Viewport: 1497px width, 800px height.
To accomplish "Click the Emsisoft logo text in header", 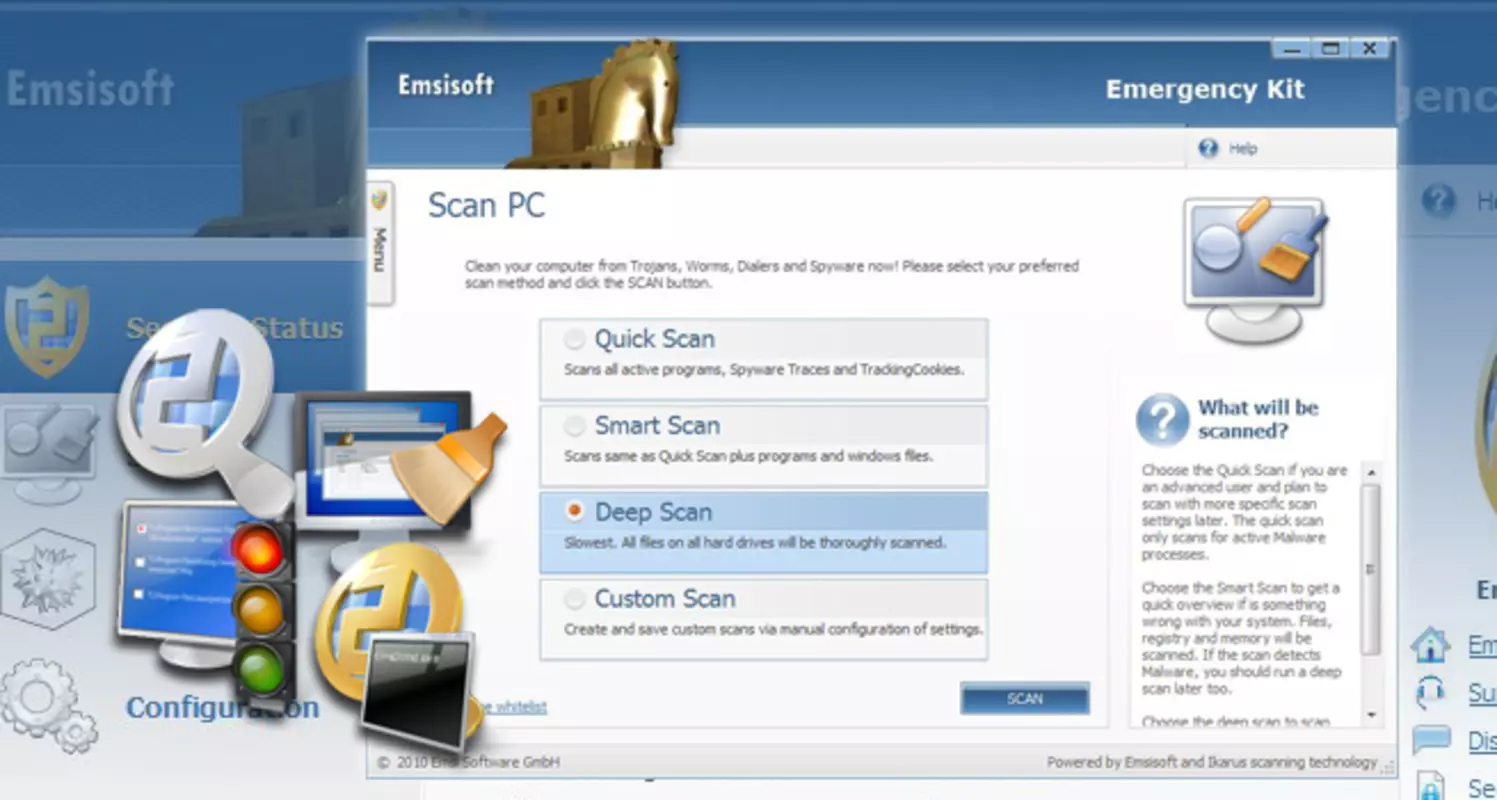I will click(446, 85).
